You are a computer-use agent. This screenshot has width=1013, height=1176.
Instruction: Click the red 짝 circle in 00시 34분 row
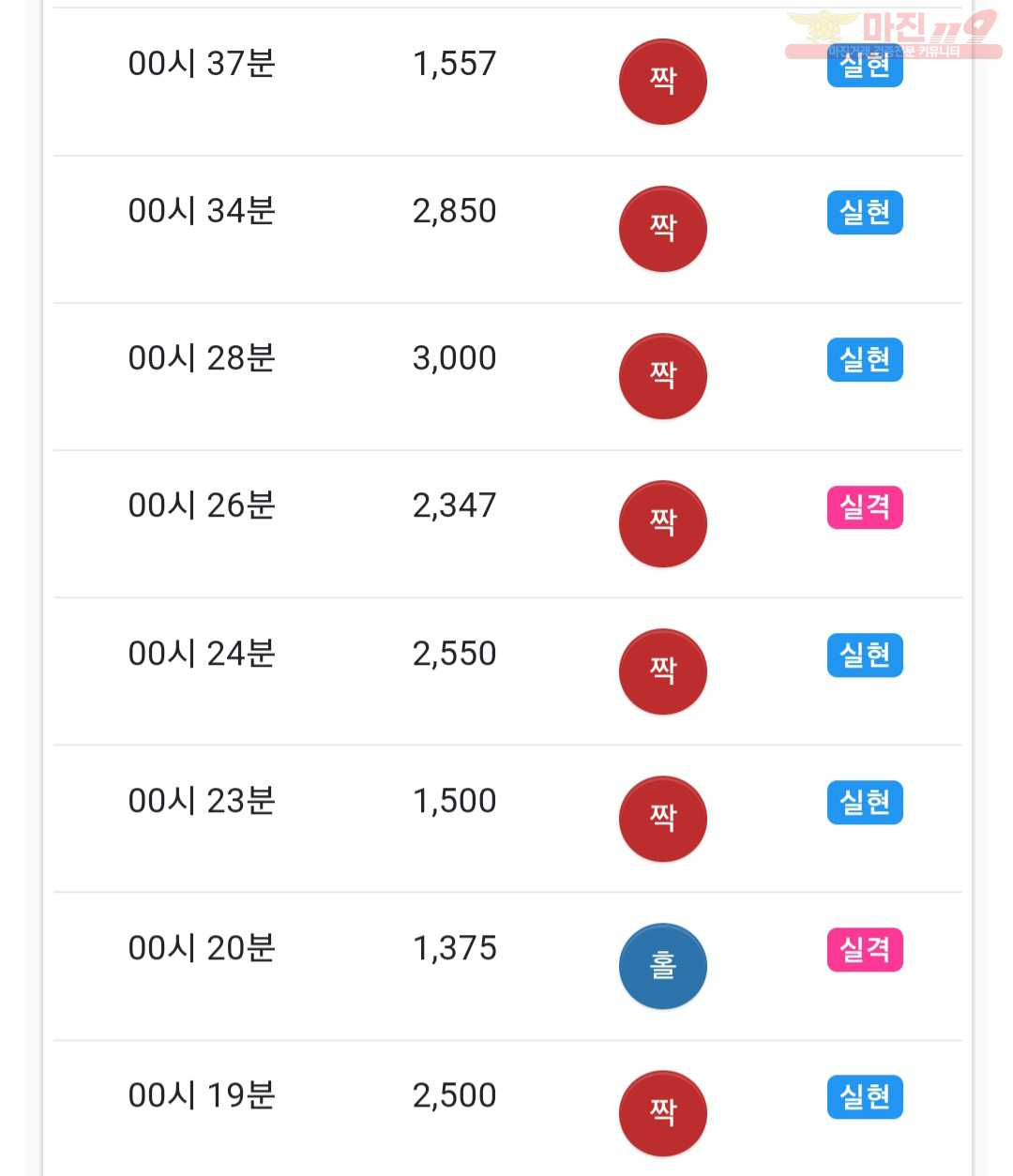tap(662, 229)
